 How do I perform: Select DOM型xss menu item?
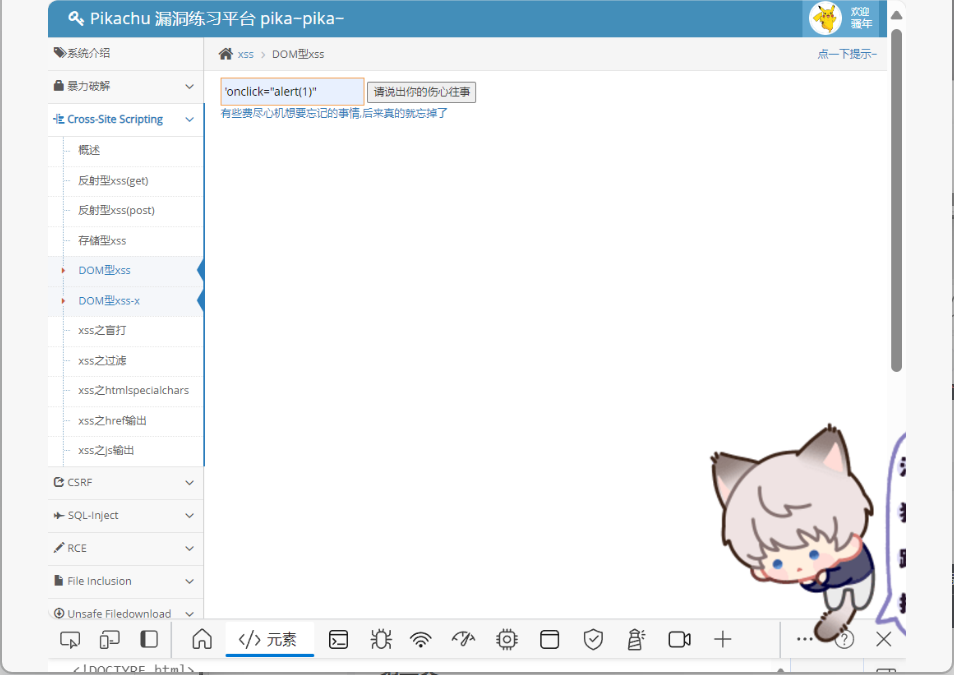click(104, 271)
